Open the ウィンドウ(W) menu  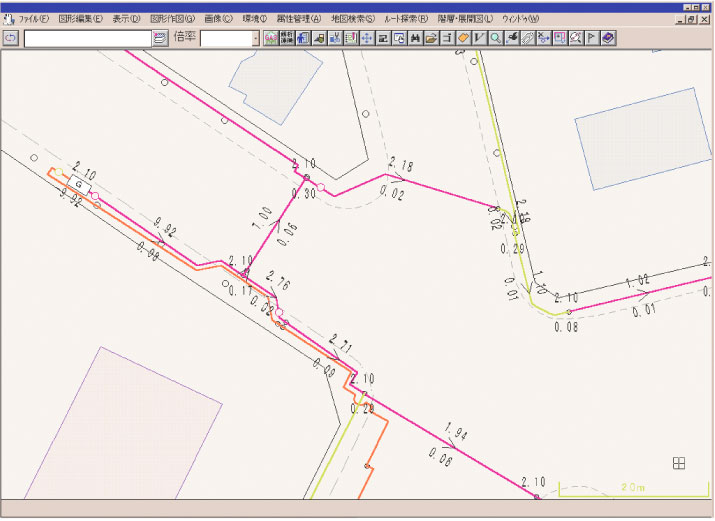click(x=520, y=19)
